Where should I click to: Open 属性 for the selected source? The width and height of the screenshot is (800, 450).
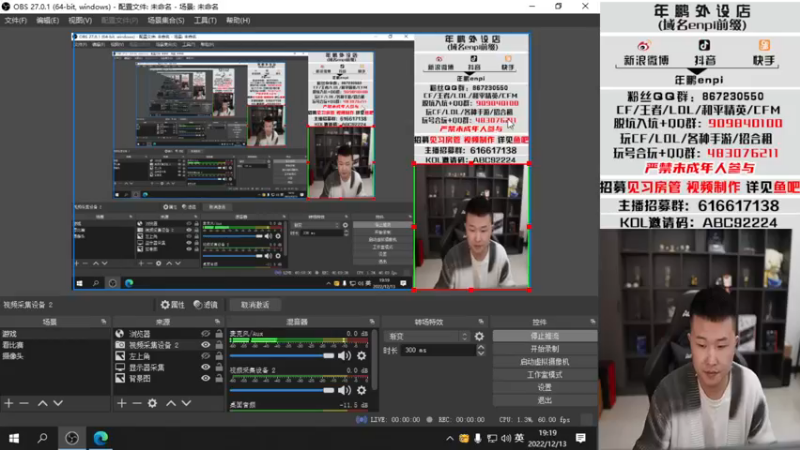pos(172,305)
